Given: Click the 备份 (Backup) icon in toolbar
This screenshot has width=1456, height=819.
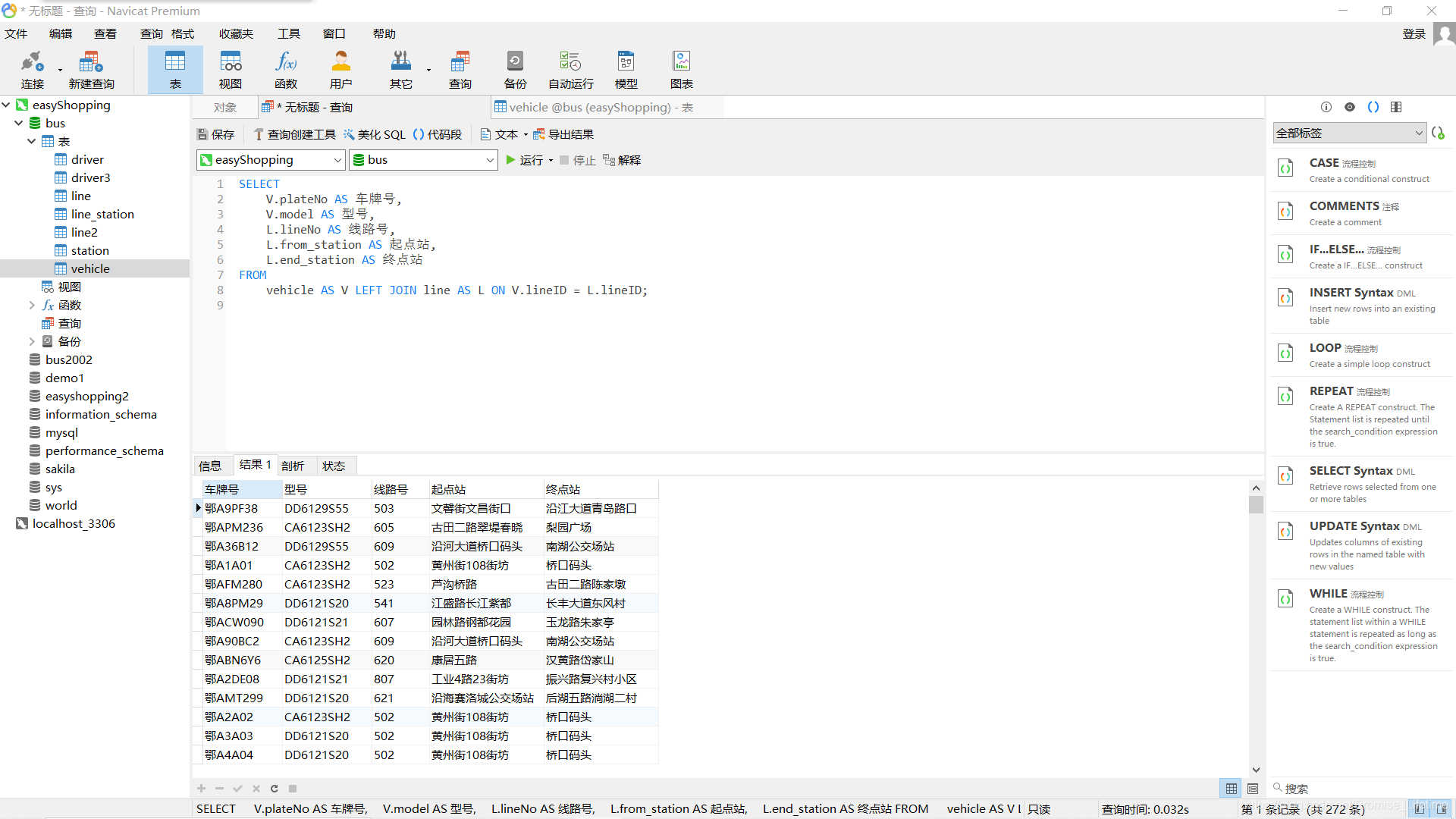Looking at the screenshot, I should [515, 66].
